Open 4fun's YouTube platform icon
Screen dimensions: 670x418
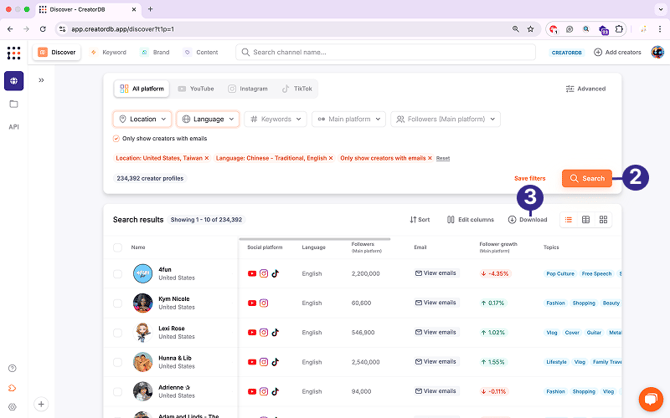coord(252,273)
